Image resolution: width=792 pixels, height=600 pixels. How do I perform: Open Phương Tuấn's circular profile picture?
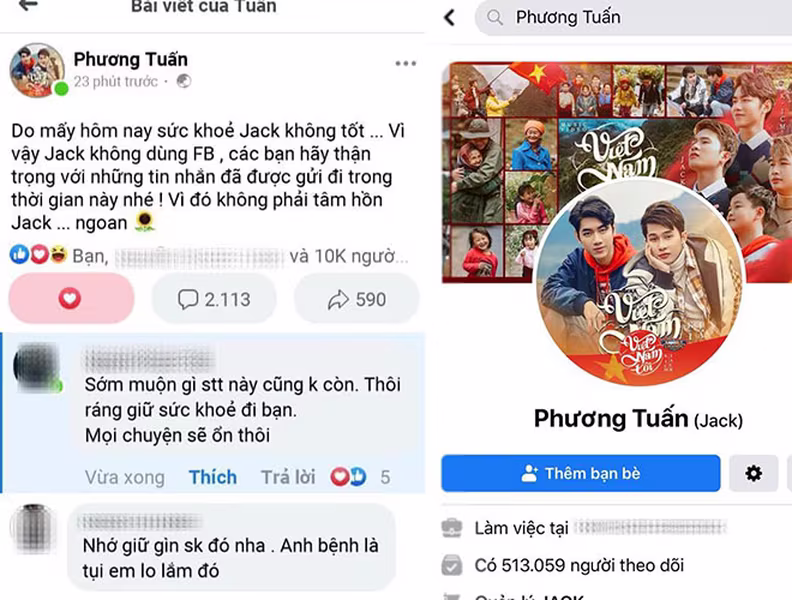click(639, 283)
